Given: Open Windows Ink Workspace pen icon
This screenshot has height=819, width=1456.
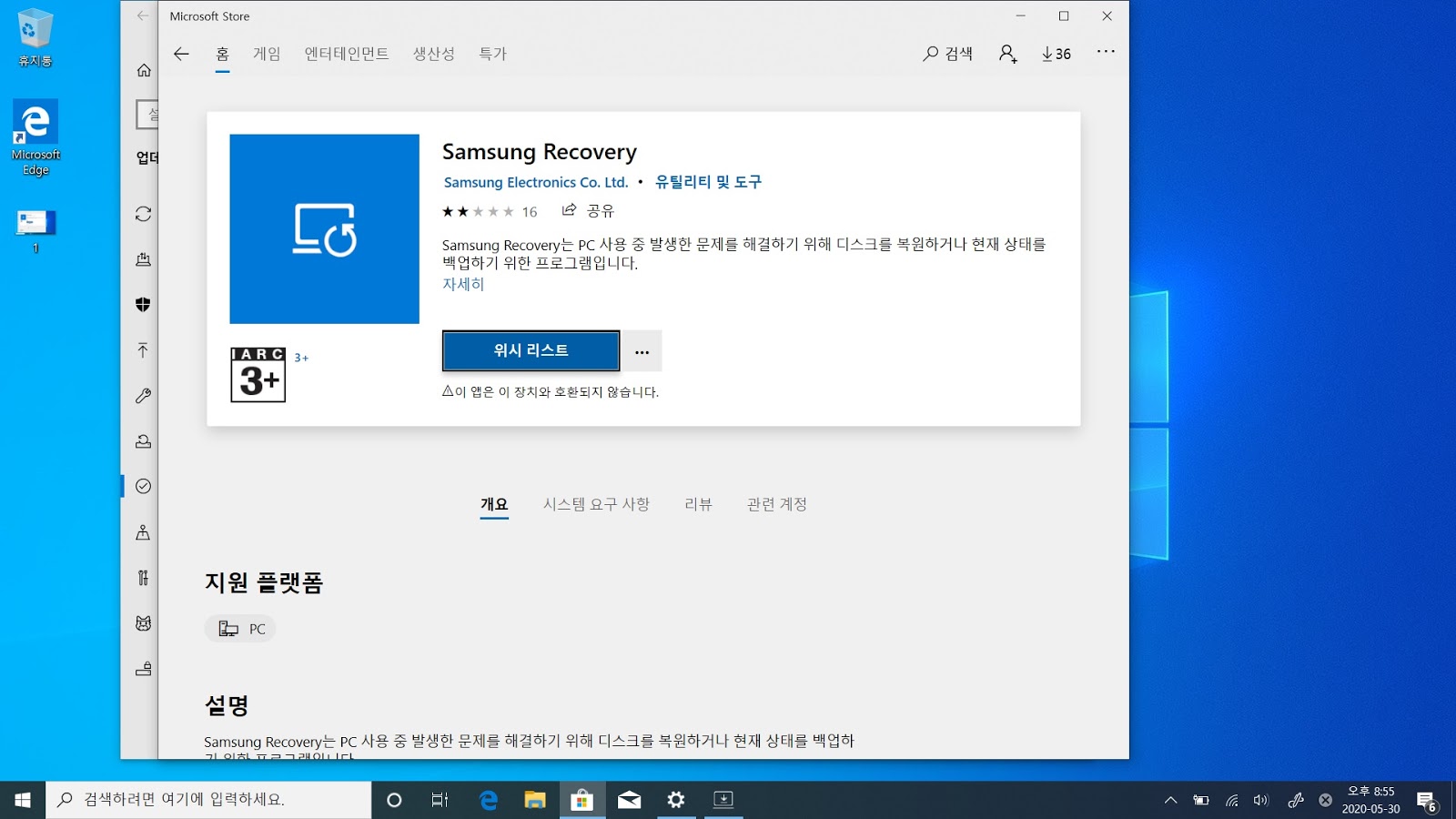Looking at the screenshot, I should pos(1295,800).
